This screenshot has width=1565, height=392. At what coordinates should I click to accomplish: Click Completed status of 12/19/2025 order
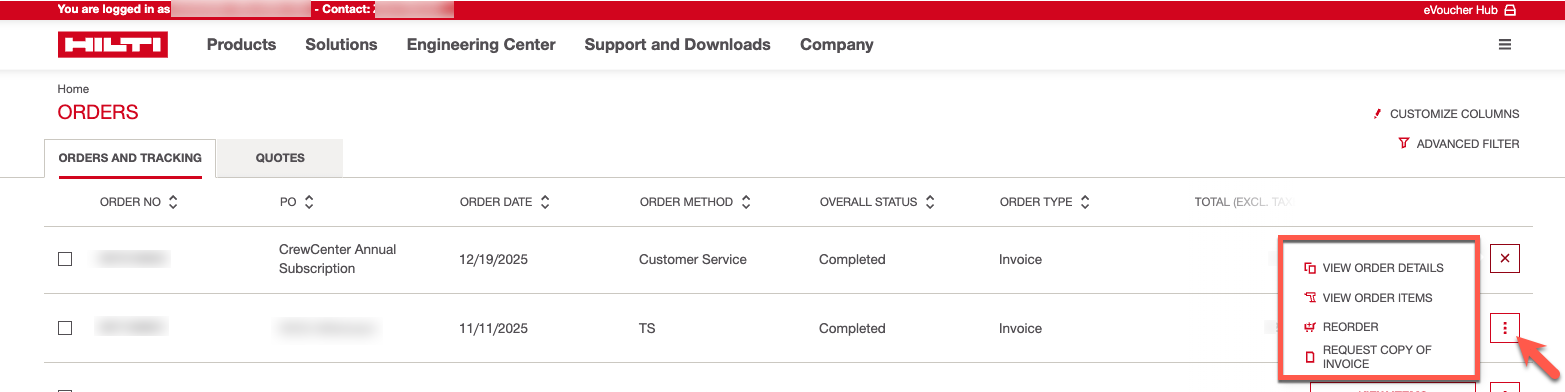(852, 260)
